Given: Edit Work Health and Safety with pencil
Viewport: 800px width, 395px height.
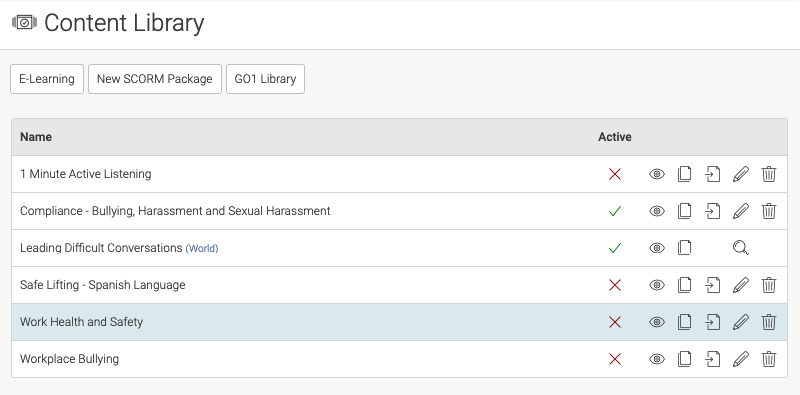Looking at the screenshot, I should (x=741, y=322).
